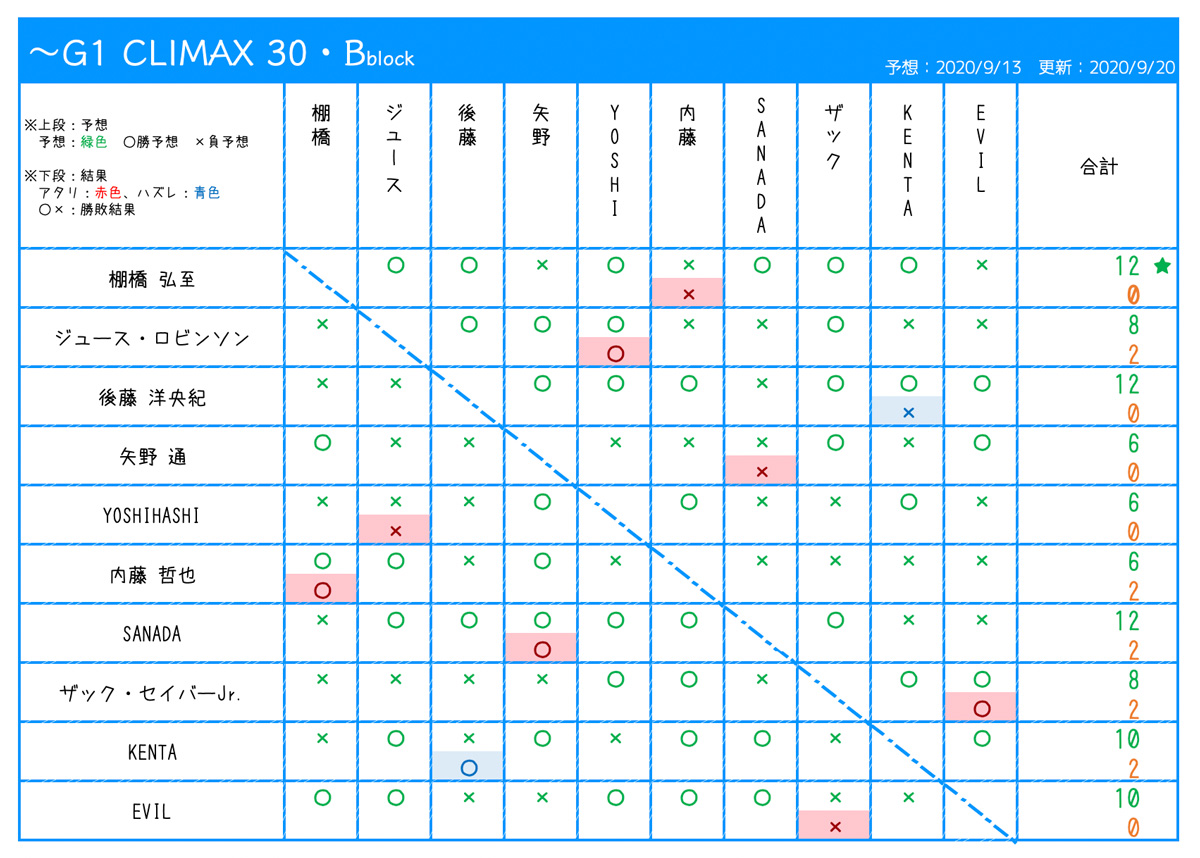Viewport: 1200px width, 858px height.
Task: Select the prediction date "予想：2020/9/13"
Action: 954,67
